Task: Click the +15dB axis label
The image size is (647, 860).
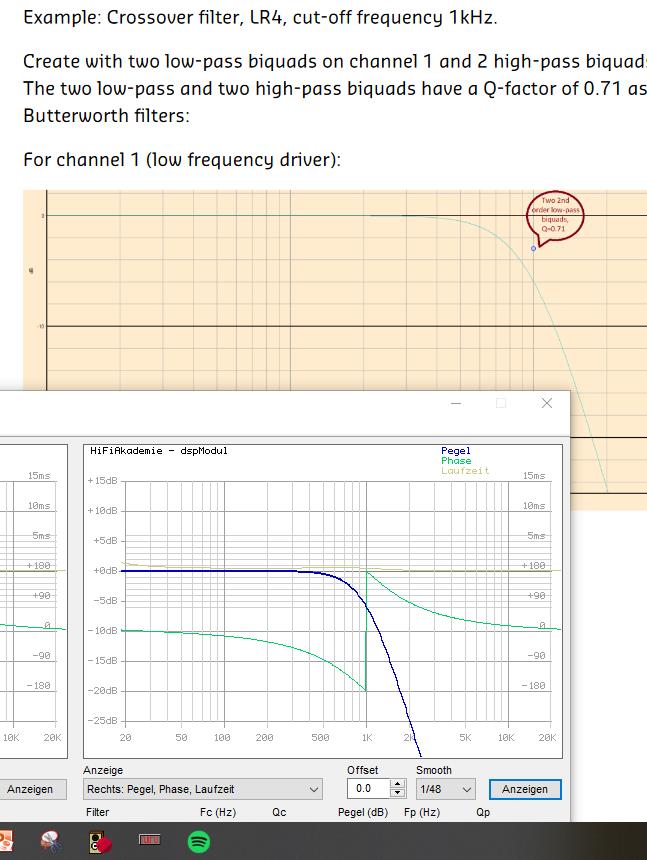Action: click(103, 481)
